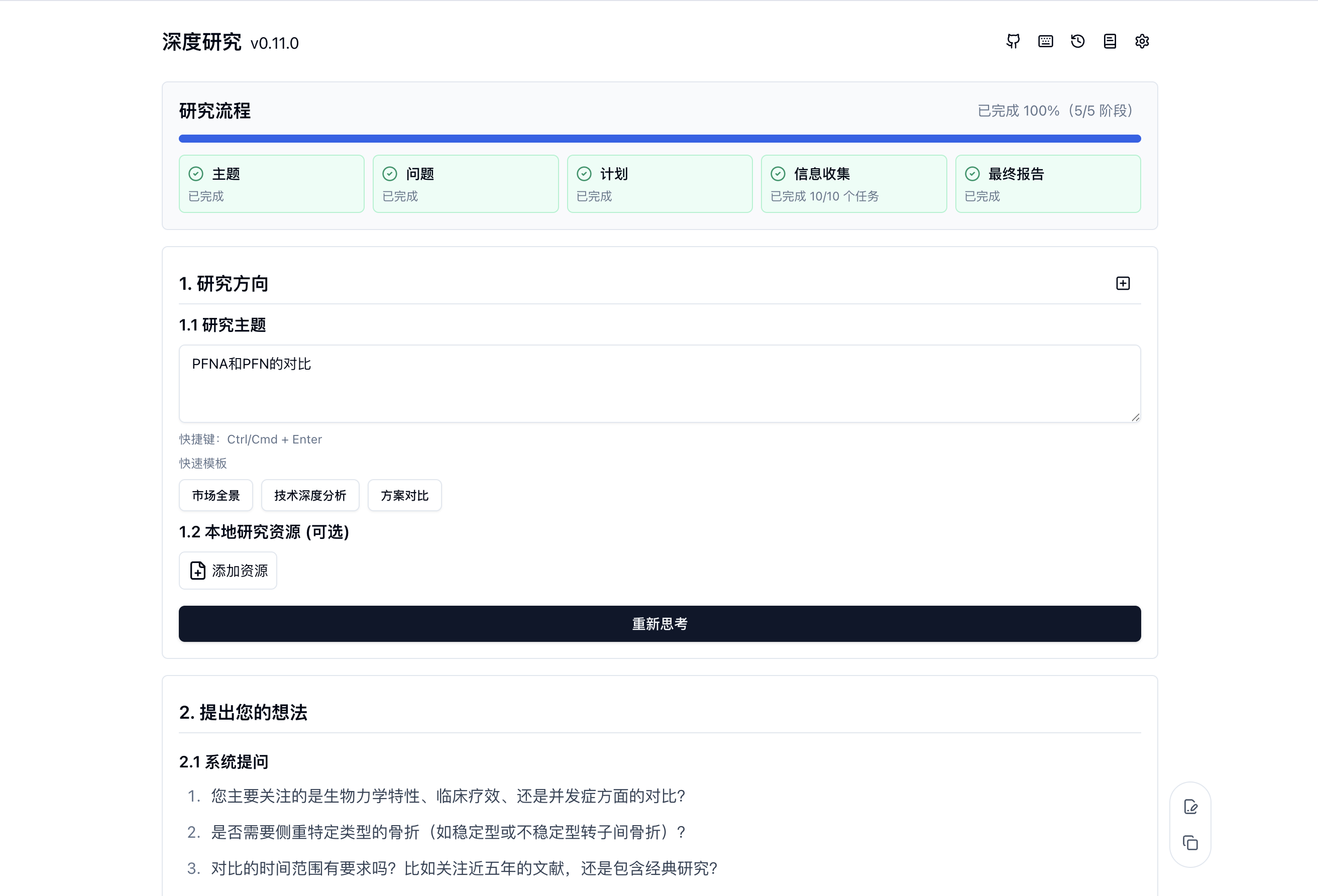Click the 1.1 研究主题 heading
The height and width of the screenshot is (896, 1318).
tap(223, 325)
